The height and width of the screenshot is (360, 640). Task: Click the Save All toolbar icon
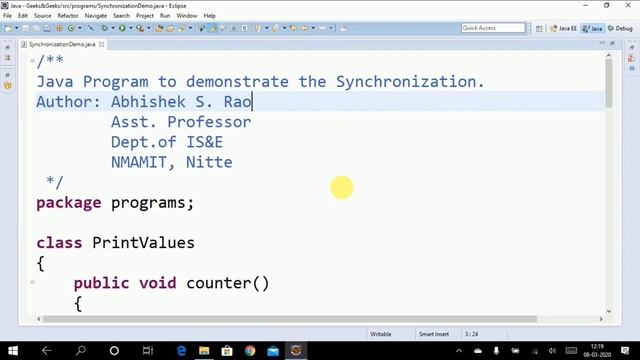[36, 28]
